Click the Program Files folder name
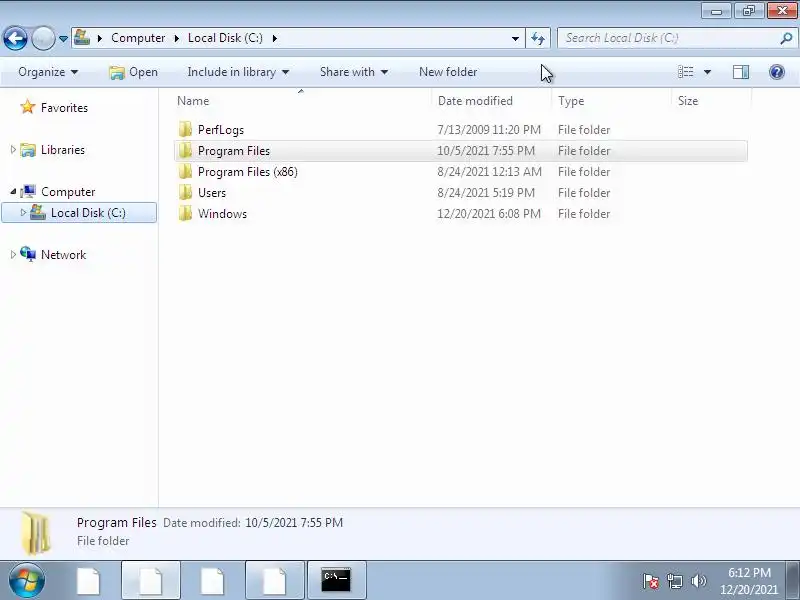This screenshot has height=600, width=800. 234,151
